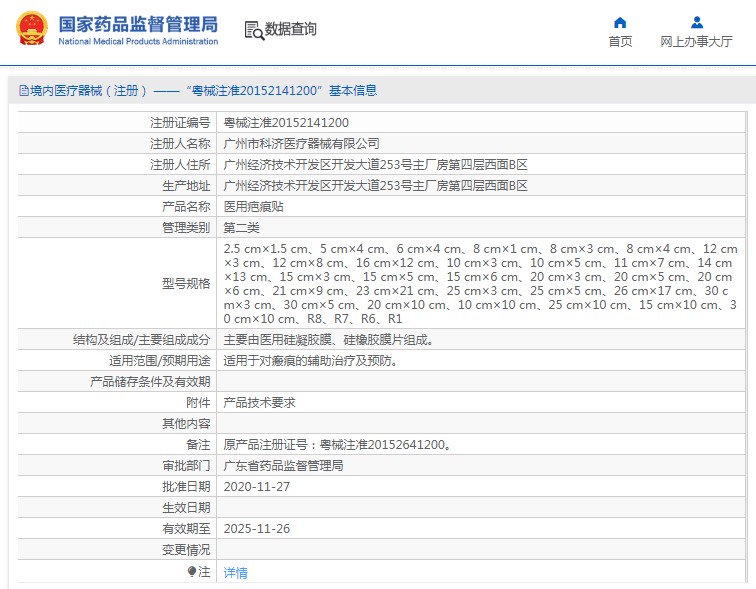The image size is (756, 589).
Task: Click the 附件 label
Action: [198, 402]
